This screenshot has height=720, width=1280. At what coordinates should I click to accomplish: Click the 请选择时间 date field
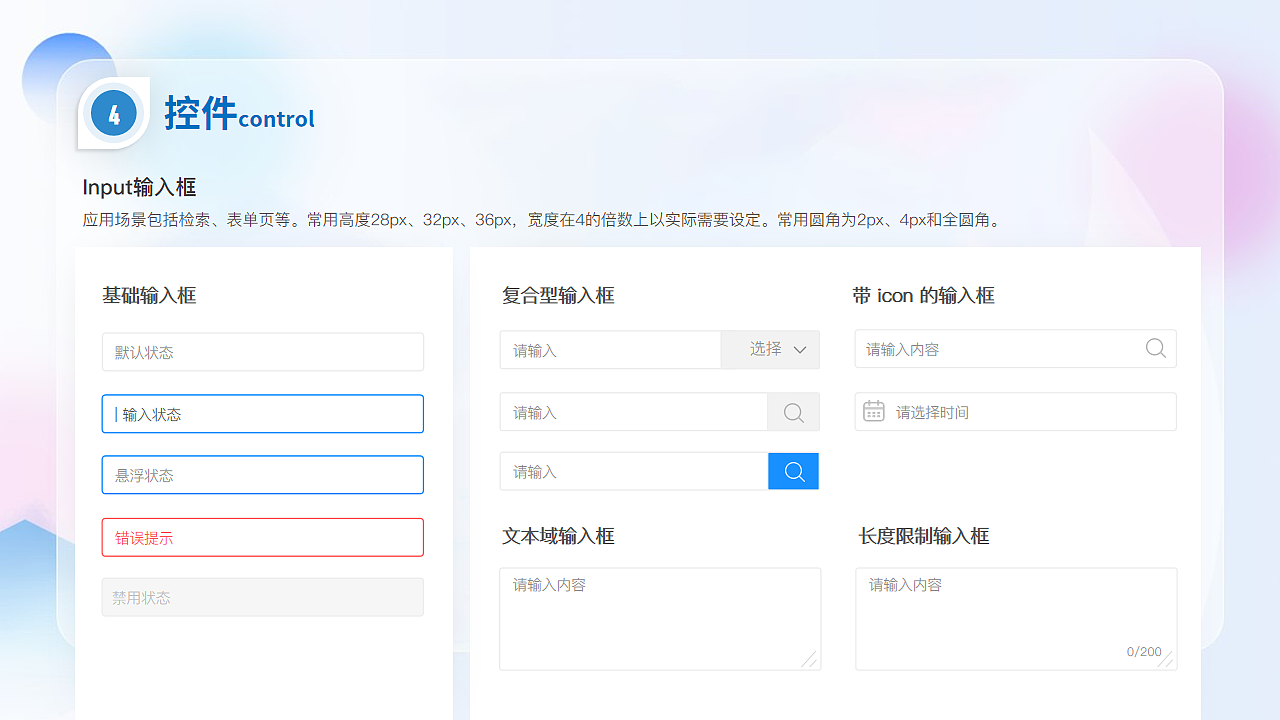point(1016,411)
